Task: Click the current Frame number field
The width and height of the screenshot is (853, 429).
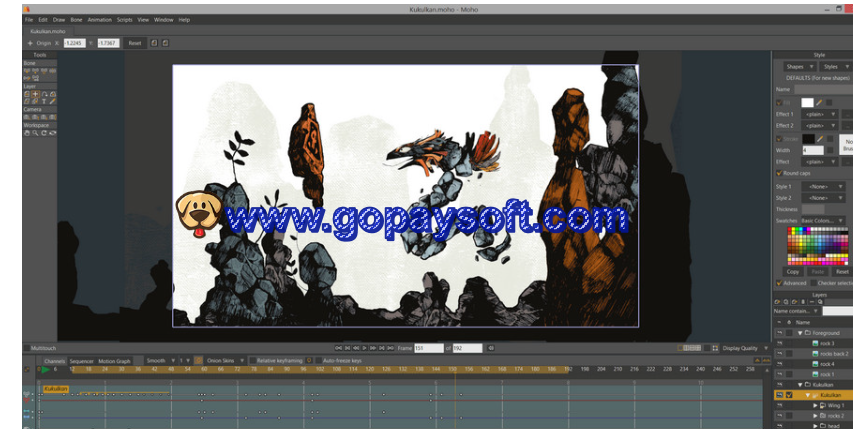Action: [x=429, y=348]
